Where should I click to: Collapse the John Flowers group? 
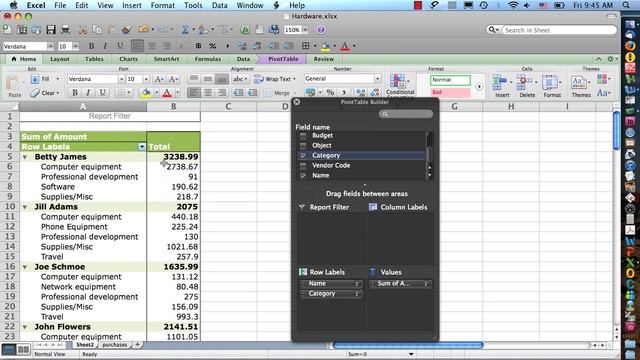click(25, 327)
